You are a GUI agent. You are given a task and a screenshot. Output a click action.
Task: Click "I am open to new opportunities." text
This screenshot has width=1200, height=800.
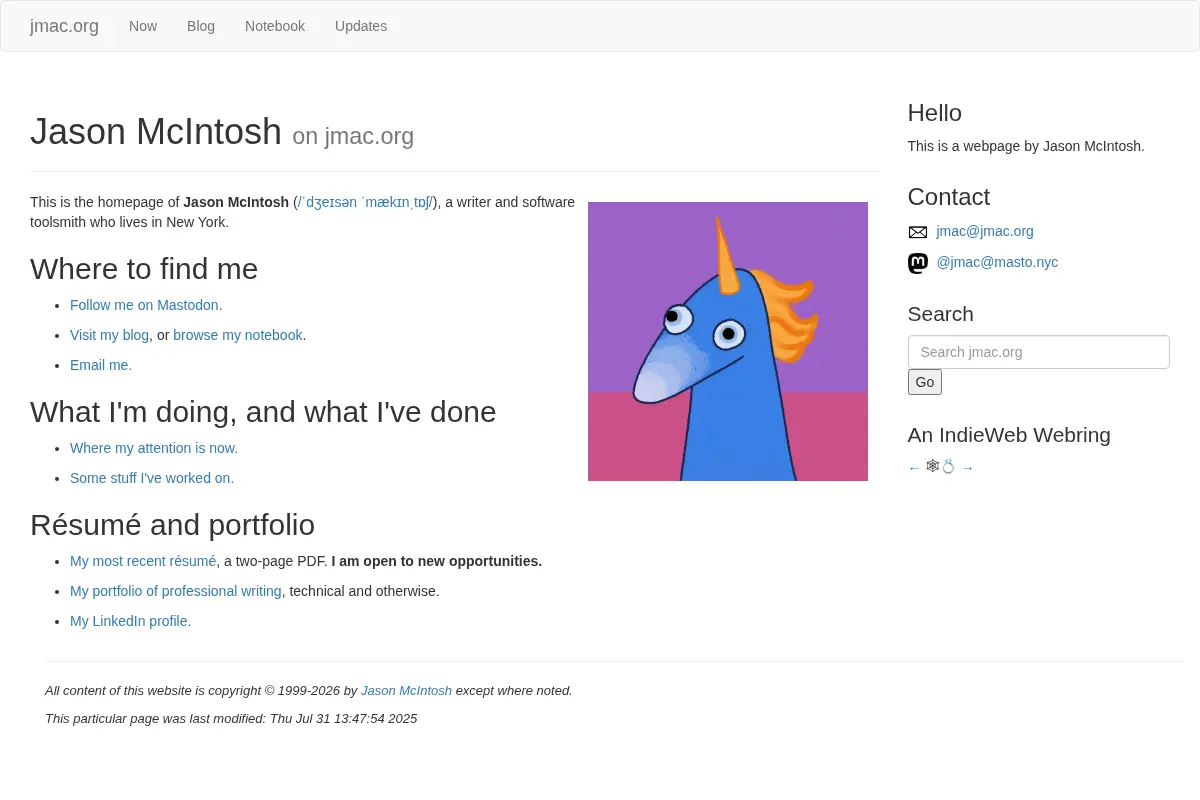tap(436, 561)
